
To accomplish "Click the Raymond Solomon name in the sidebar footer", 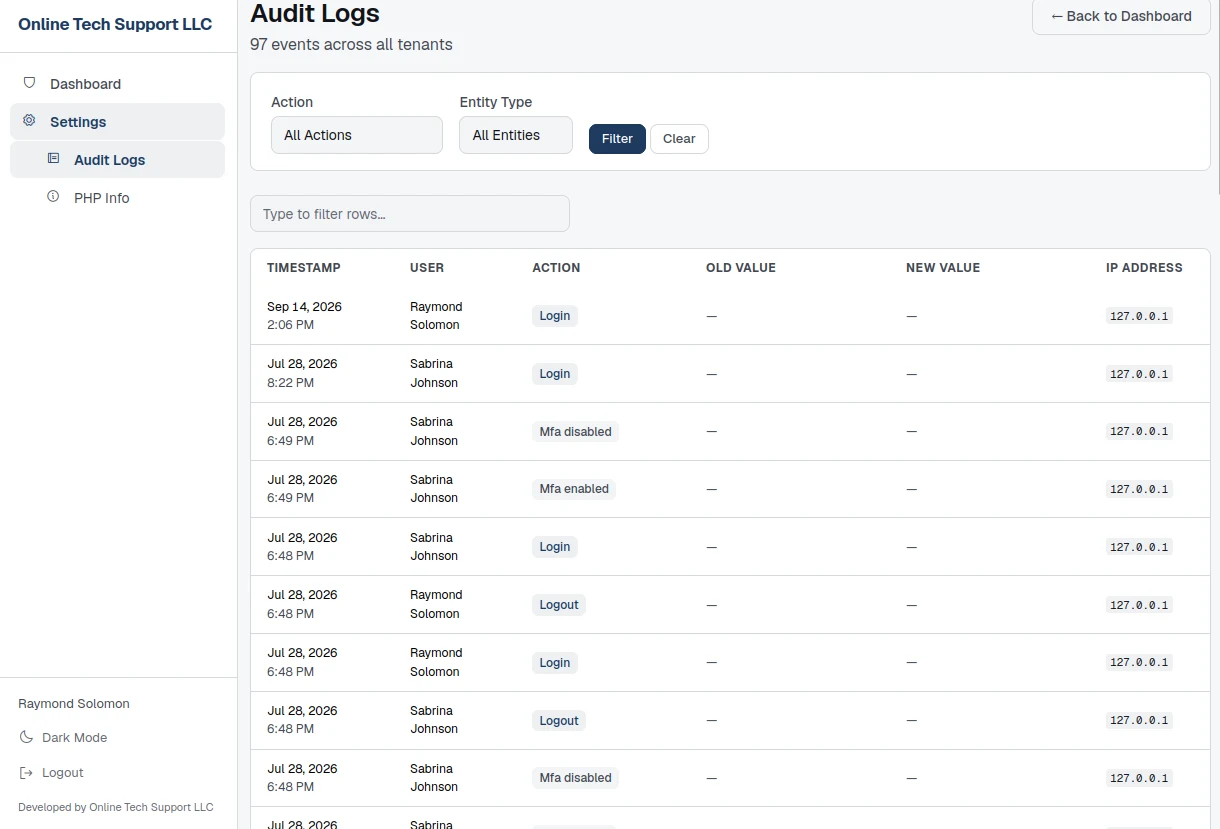I will [x=74, y=704].
